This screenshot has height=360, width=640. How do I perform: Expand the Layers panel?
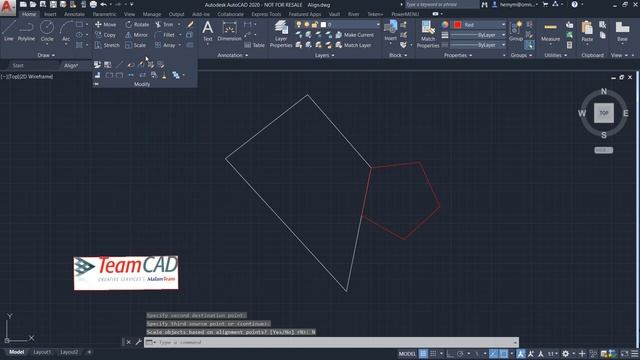click(324, 55)
